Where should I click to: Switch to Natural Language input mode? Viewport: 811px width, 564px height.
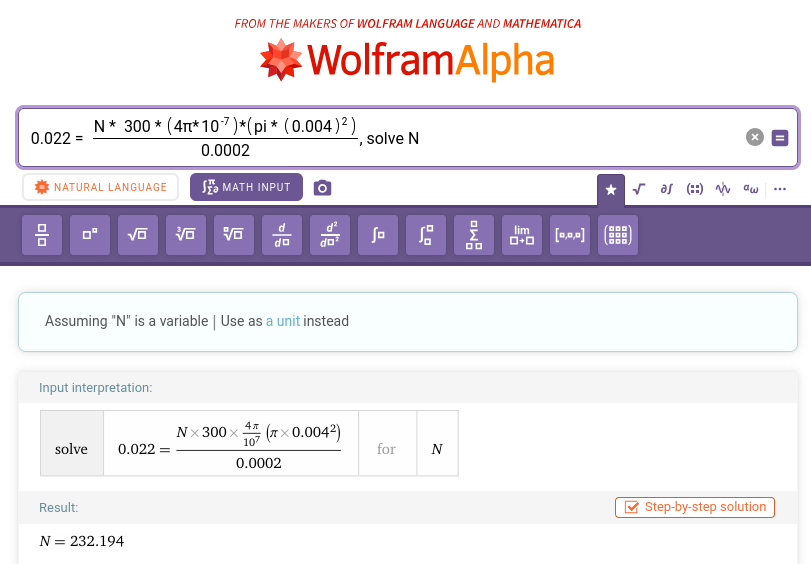point(100,187)
